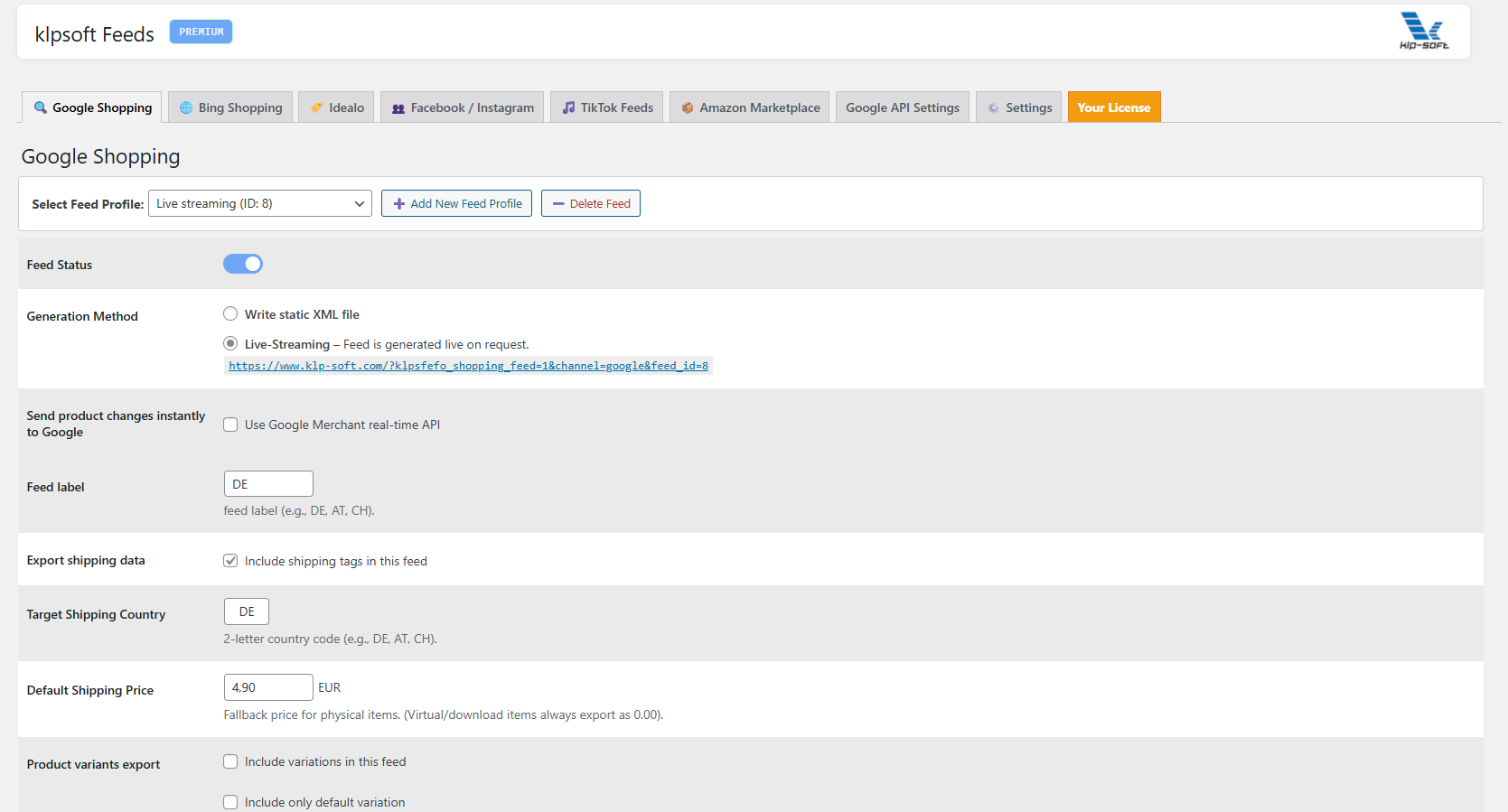Click the Fallback price help text
Screen dimensions: 1508x812
coord(444,714)
